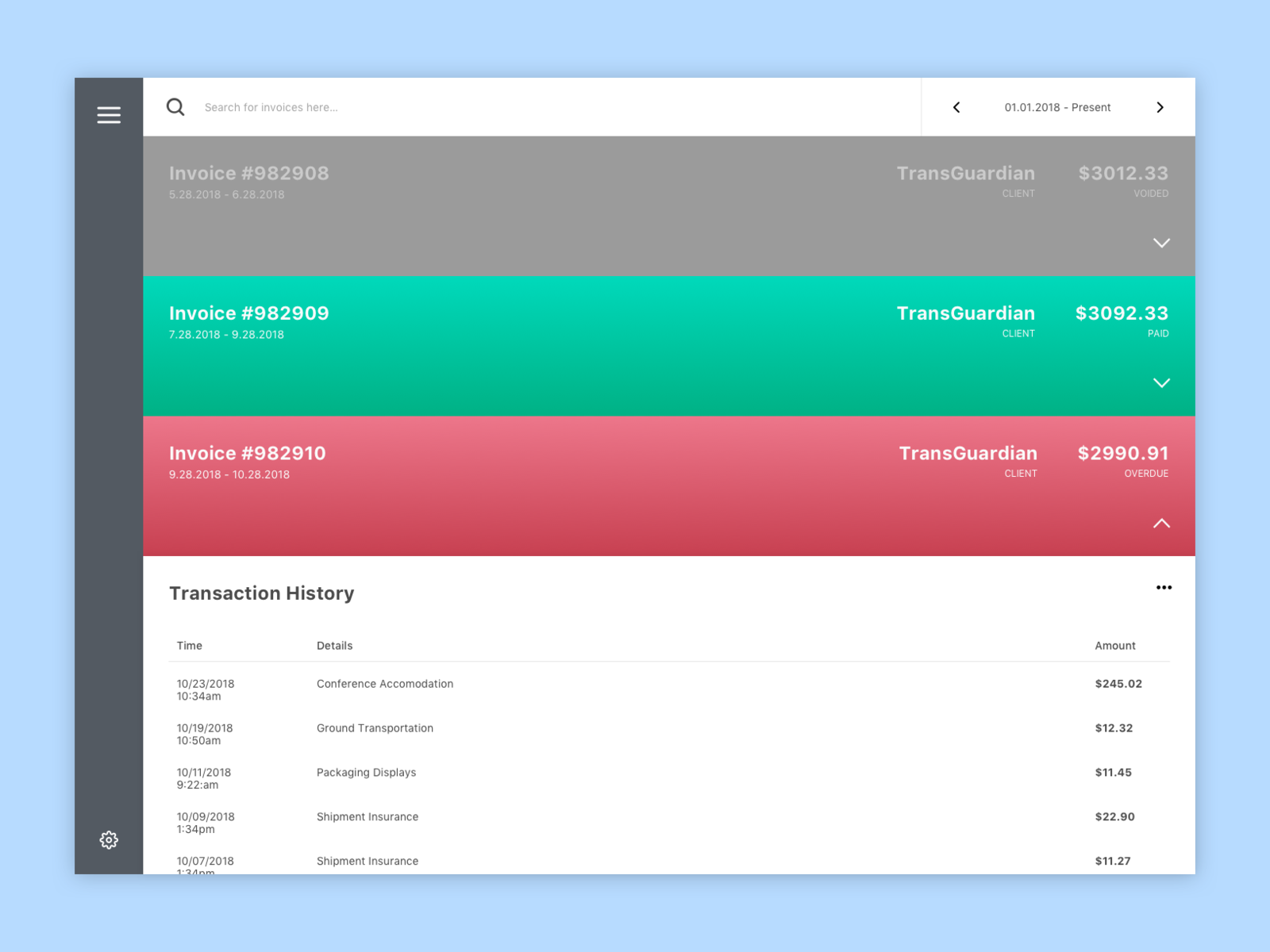Expand Invoice #982908 details
This screenshot has width=1270, height=952.
[1162, 244]
